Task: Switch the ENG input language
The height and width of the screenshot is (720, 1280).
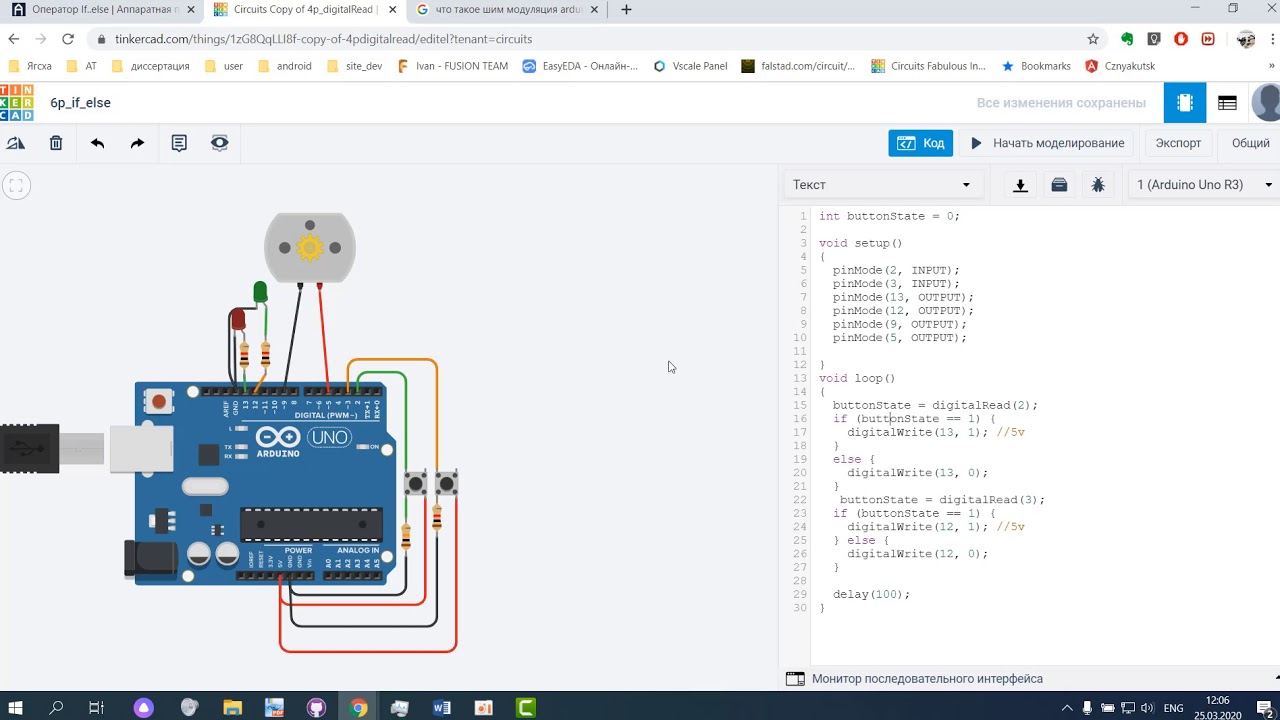Action: (1174, 708)
